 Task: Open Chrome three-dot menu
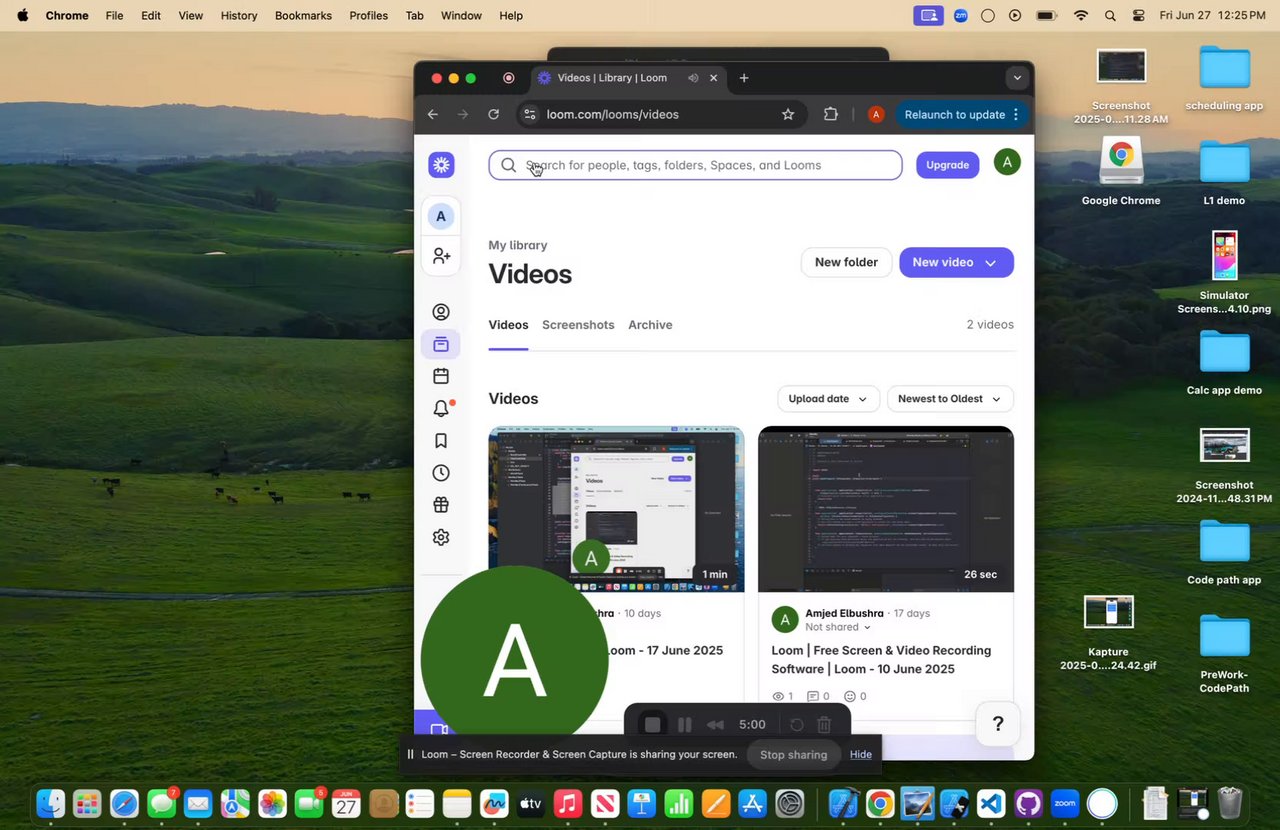point(1016,114)
